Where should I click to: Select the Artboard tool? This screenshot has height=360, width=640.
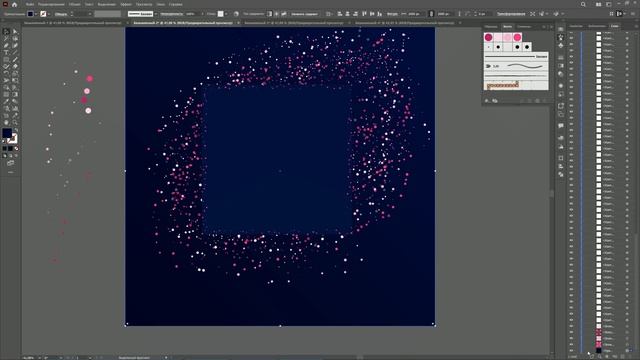[x=6, y=116]
